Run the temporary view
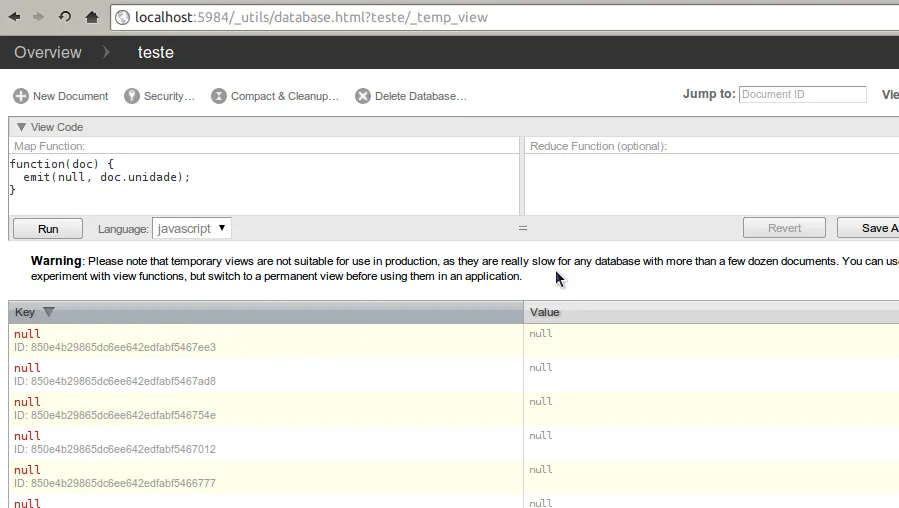The height and width of the screenshot is (508, 899). point(48,228)
